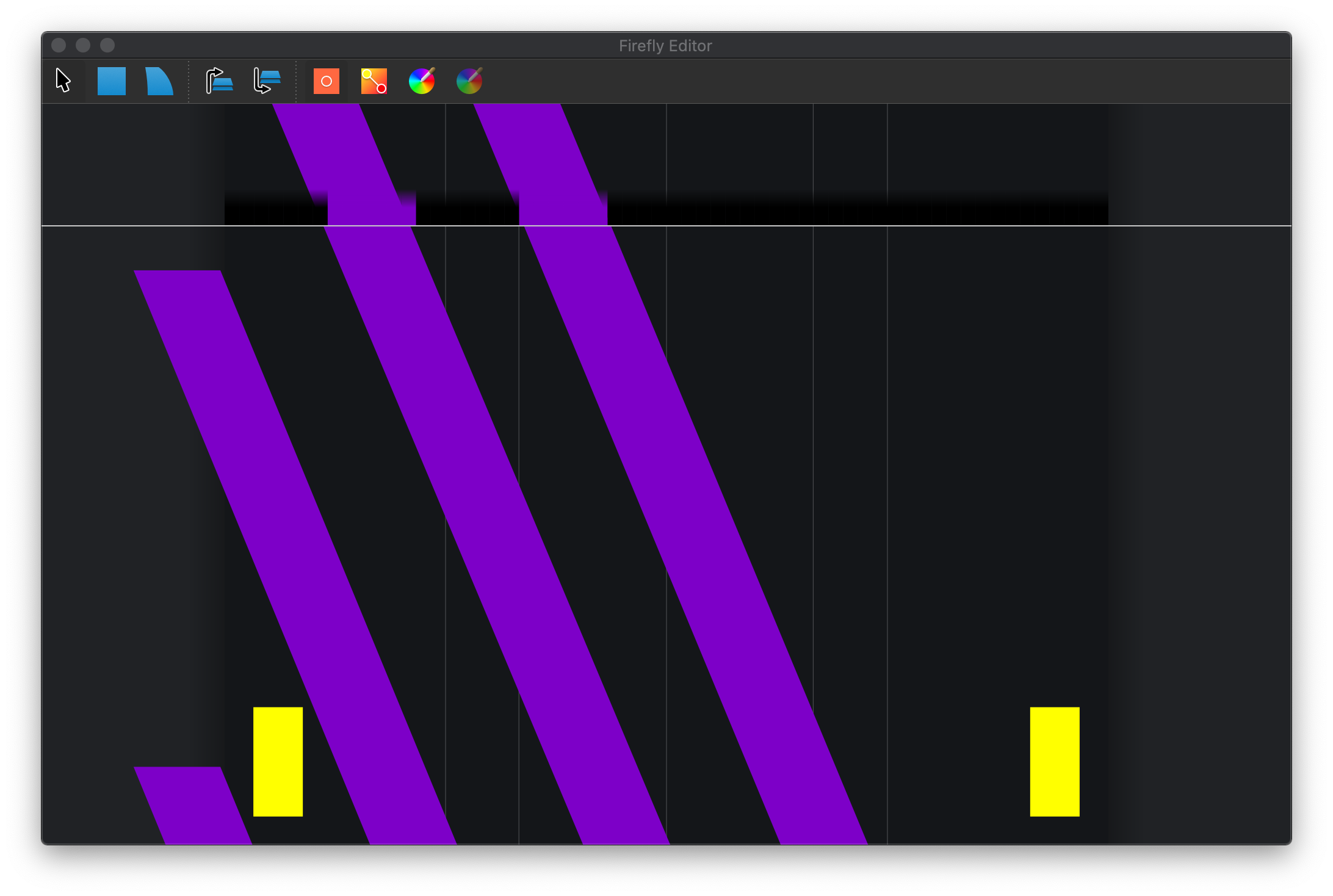
Task: Select the arrow pointer tool
Action: (x=63, y=81)
